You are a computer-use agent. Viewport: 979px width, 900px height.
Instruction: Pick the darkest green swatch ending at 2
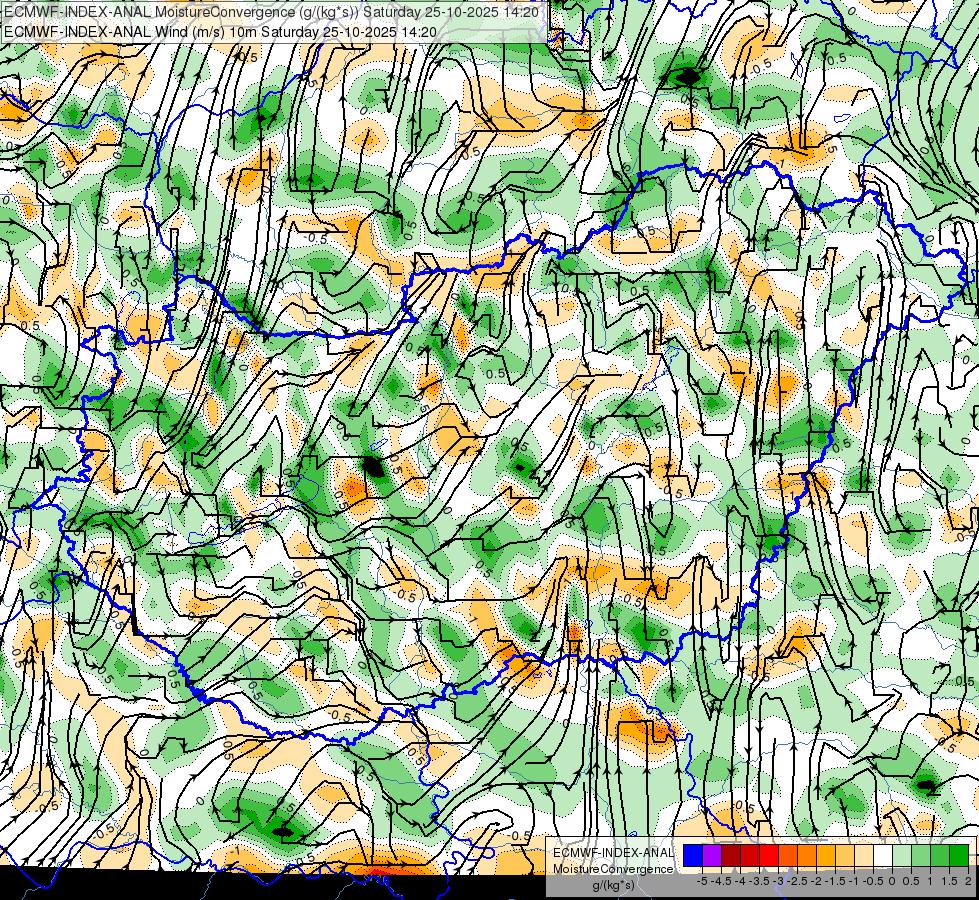click(x=959, y=855)
